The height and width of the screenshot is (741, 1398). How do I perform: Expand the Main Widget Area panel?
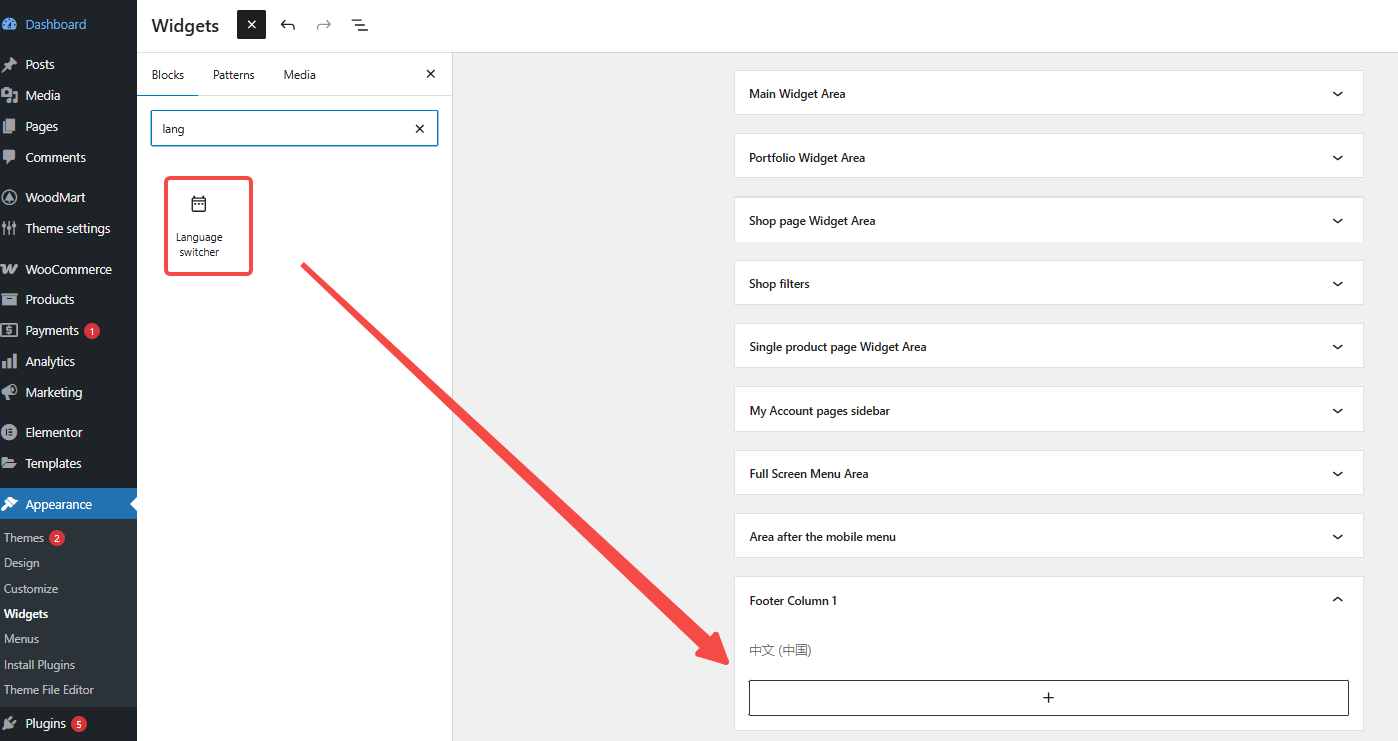pos(1338,94)
